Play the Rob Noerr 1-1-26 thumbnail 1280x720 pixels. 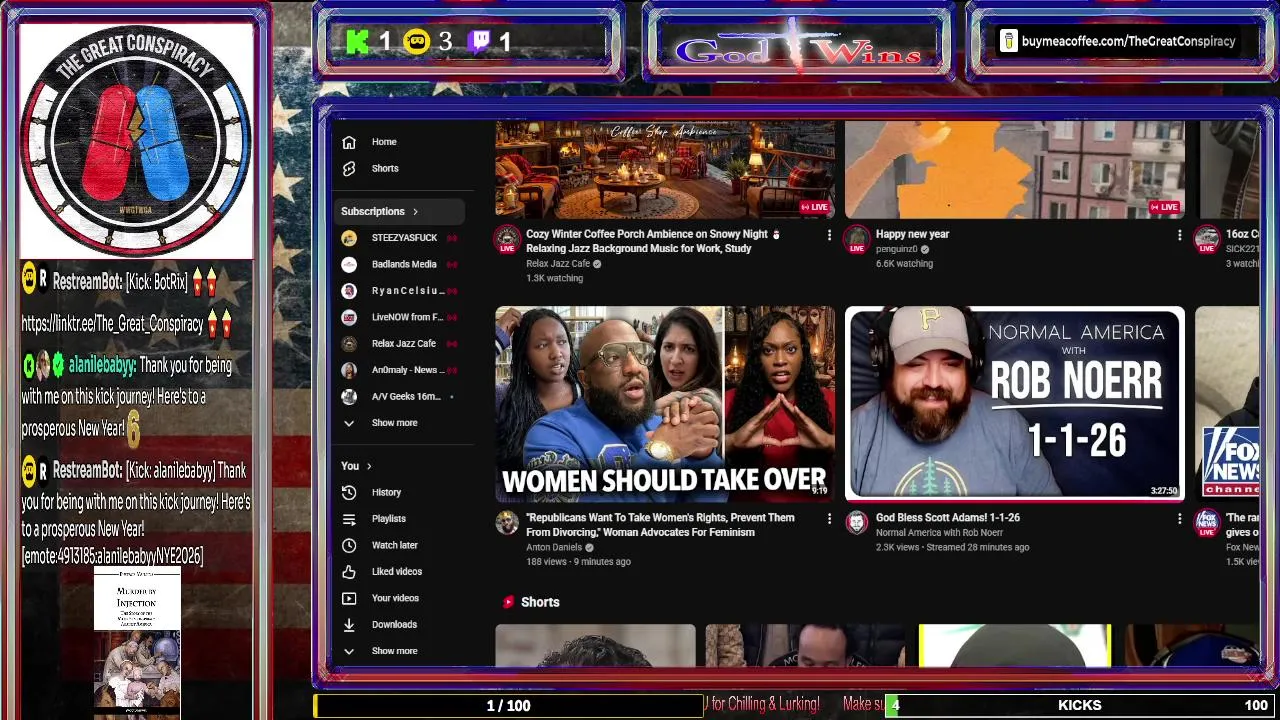tap(1015, 403)
